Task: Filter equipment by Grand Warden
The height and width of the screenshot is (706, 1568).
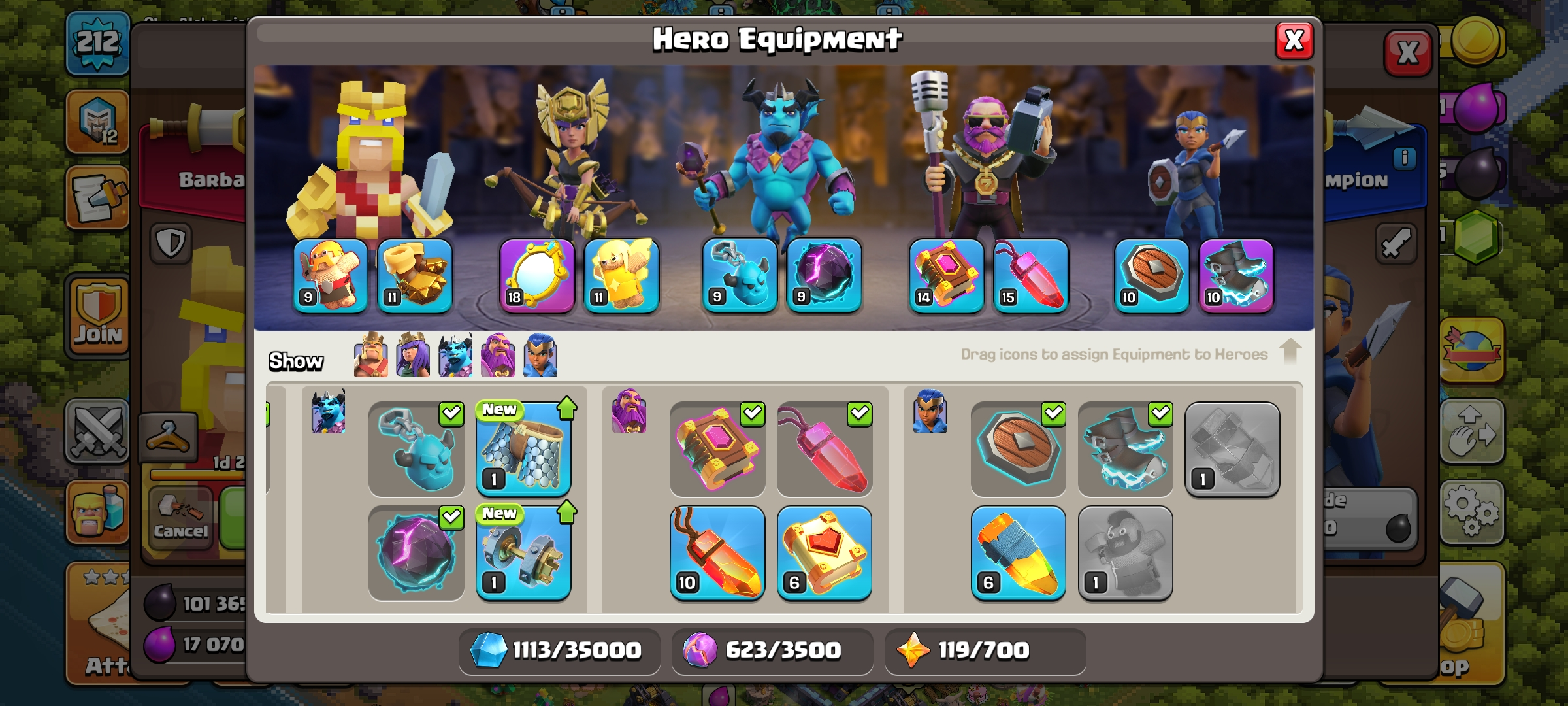Action: coord(498,355)
